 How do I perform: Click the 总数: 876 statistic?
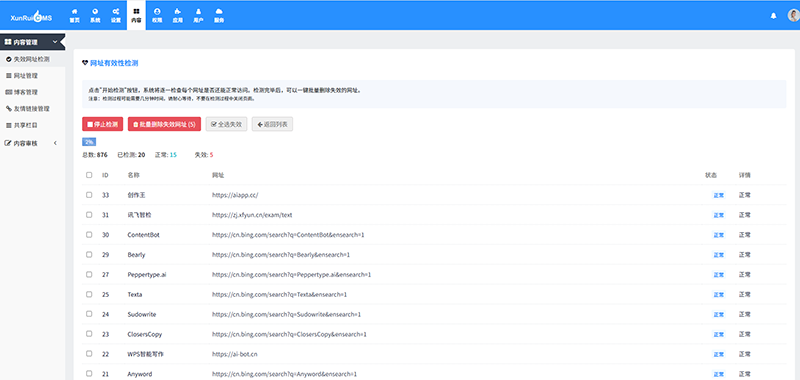coord(95,155)
